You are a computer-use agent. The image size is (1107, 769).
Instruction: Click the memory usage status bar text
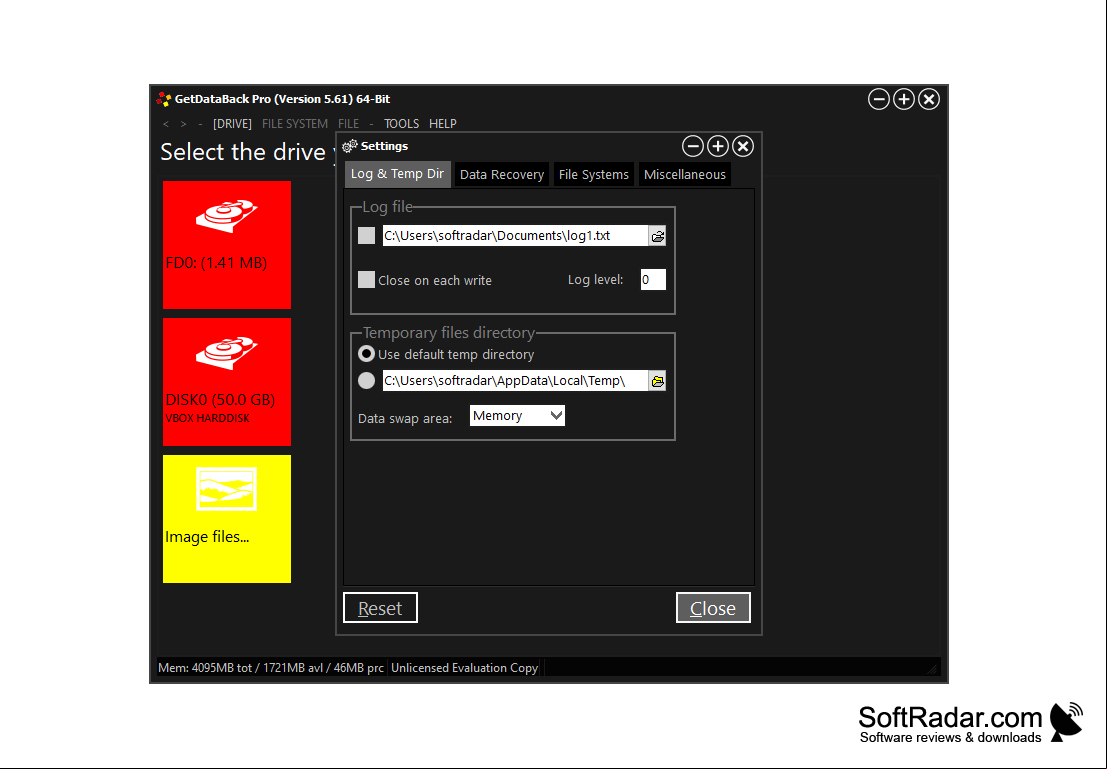(271, 667)
